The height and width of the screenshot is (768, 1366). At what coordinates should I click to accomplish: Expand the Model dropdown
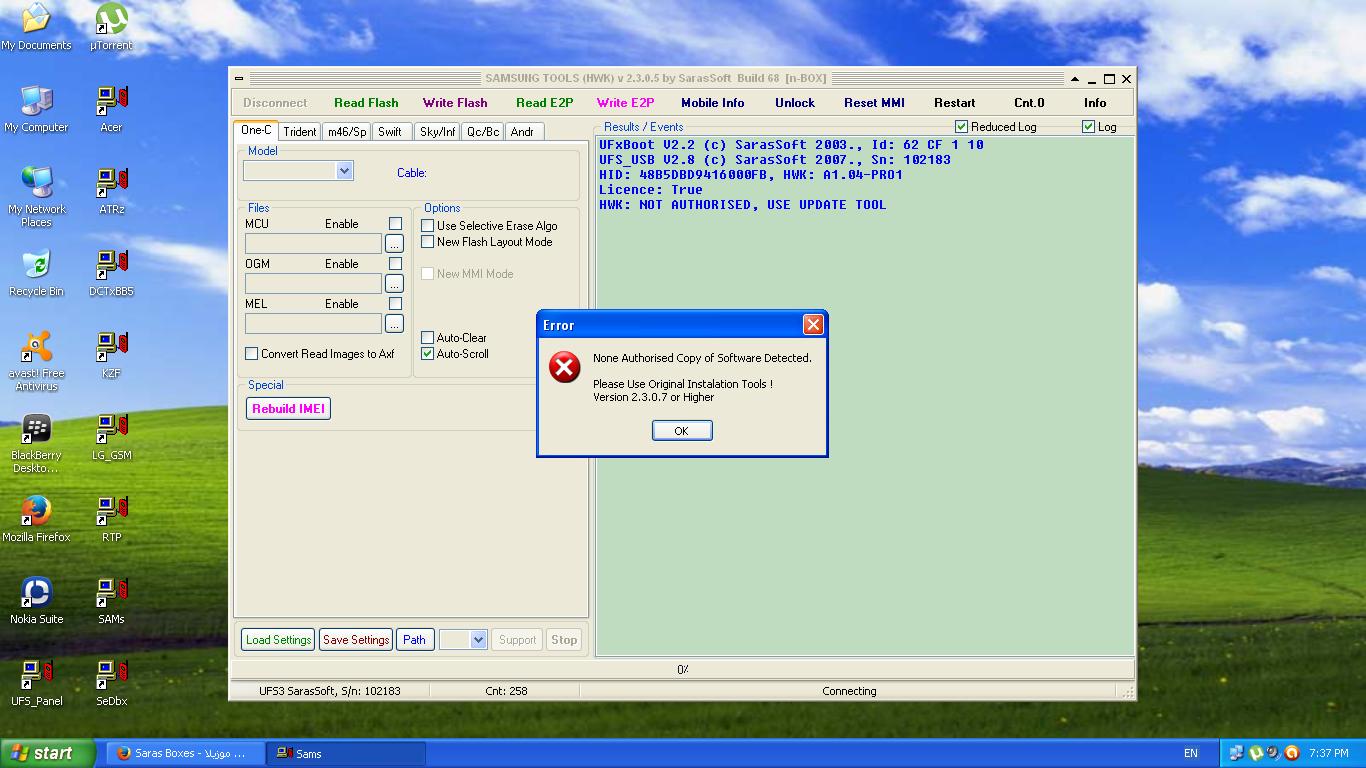point(345,171)
